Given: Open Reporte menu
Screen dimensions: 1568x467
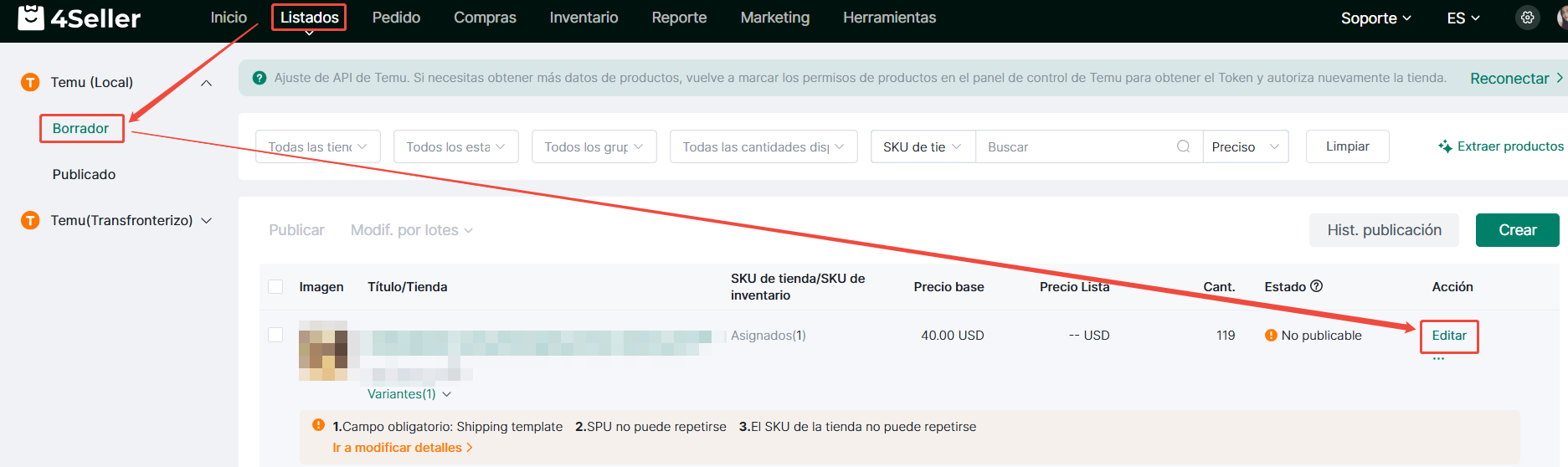Looking at the screenshot, I should click(x=679, y=18).
